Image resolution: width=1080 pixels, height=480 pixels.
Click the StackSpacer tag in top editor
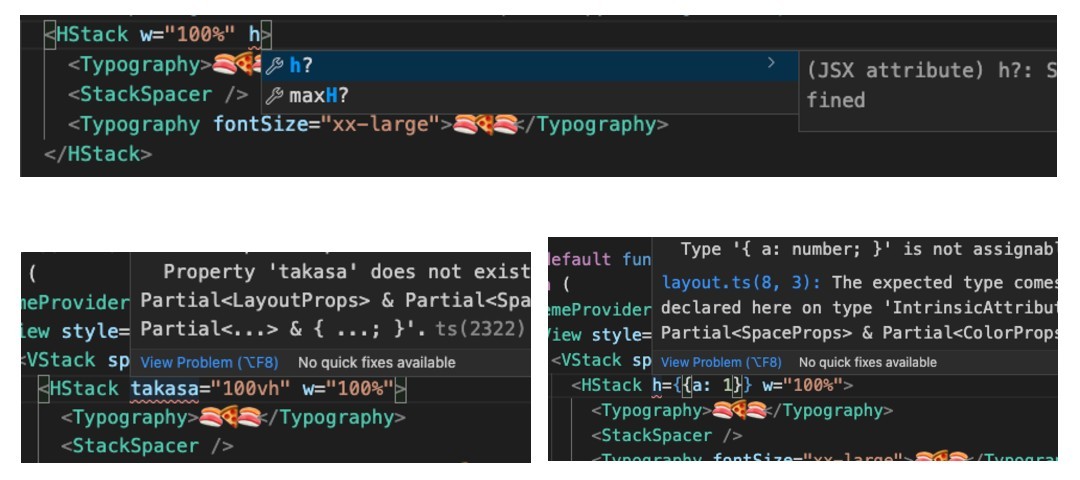[x=158, y=94]
